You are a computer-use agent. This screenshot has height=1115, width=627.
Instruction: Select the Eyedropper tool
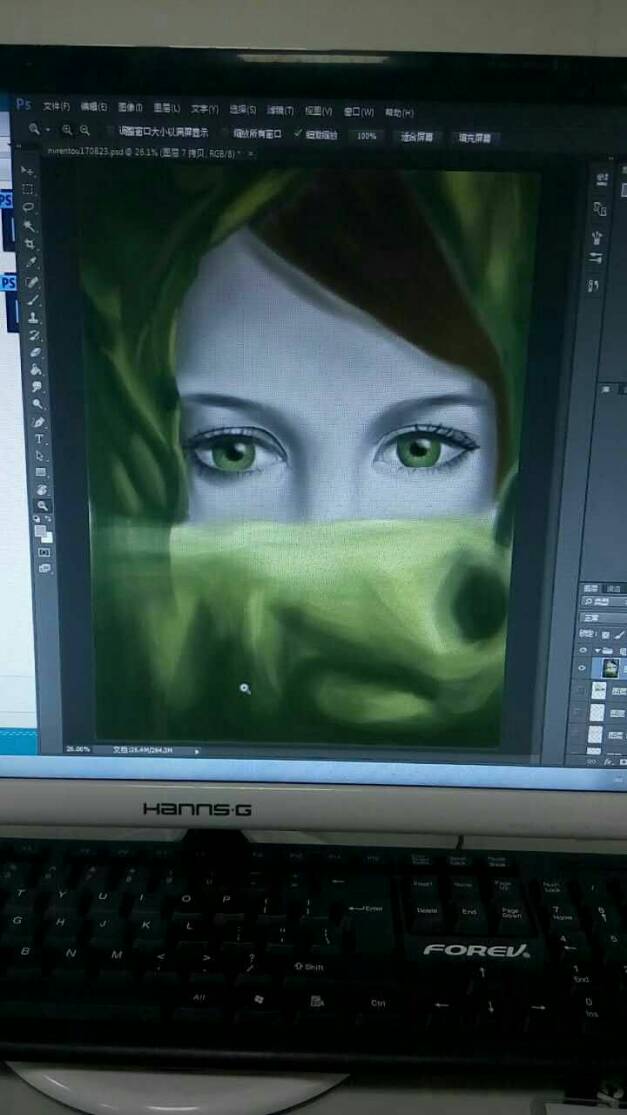[31, 262]
